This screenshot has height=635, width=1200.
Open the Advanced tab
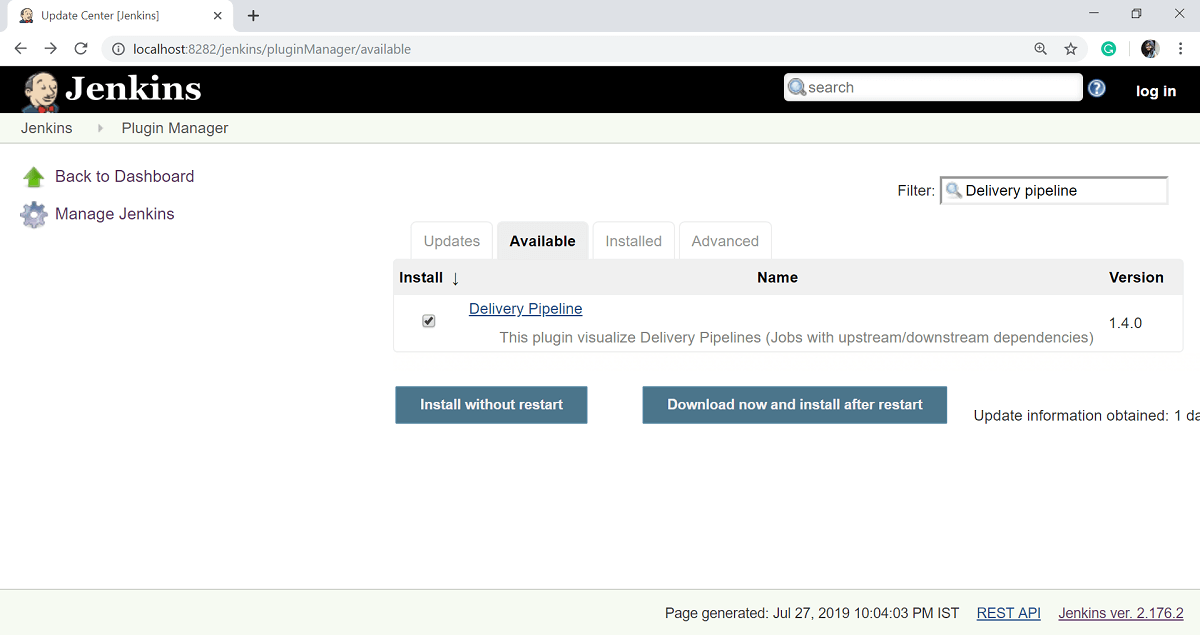pyautogui.click(x=725, y=241)
